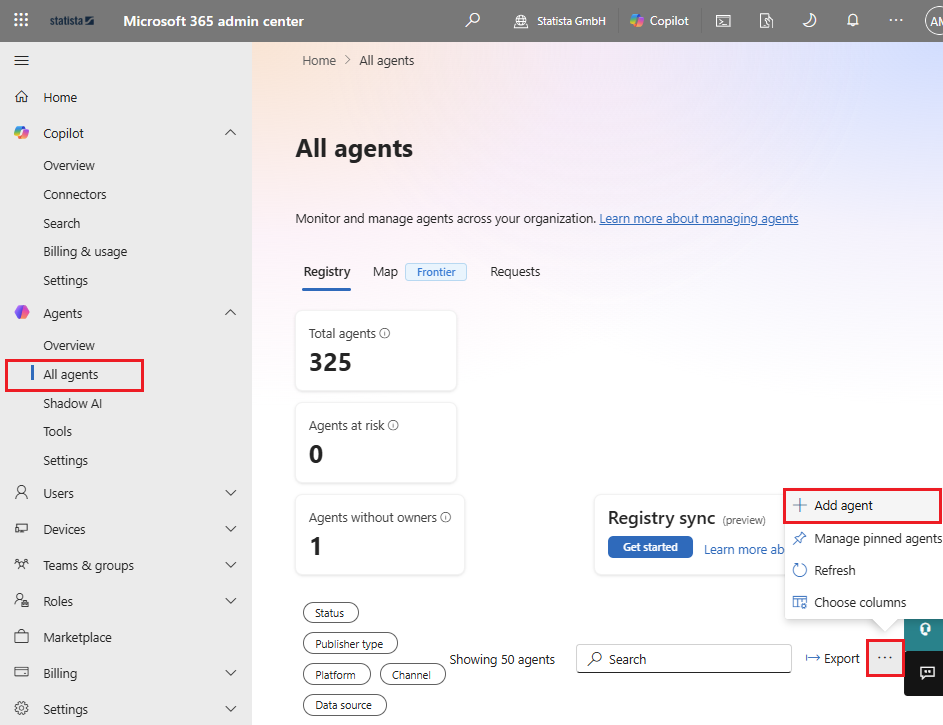
Task: Click Home breadcrumb link
Action: [x=319, y=60]
